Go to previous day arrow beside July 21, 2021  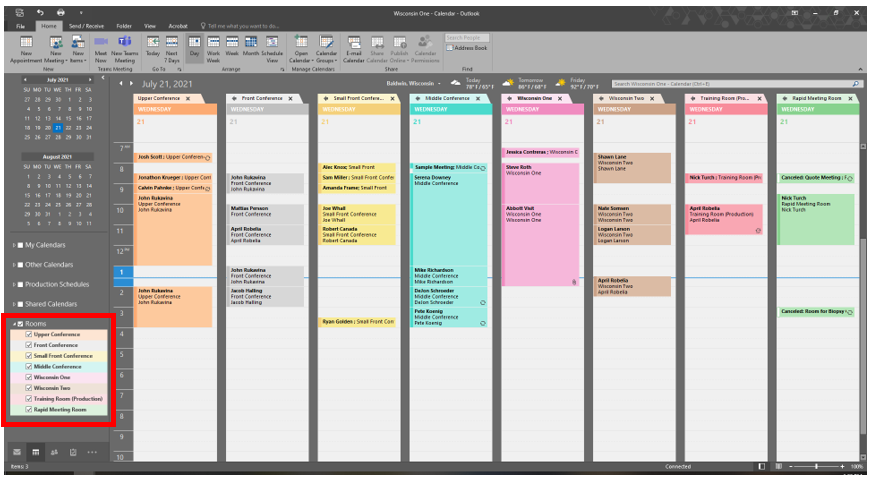(121, 83)
